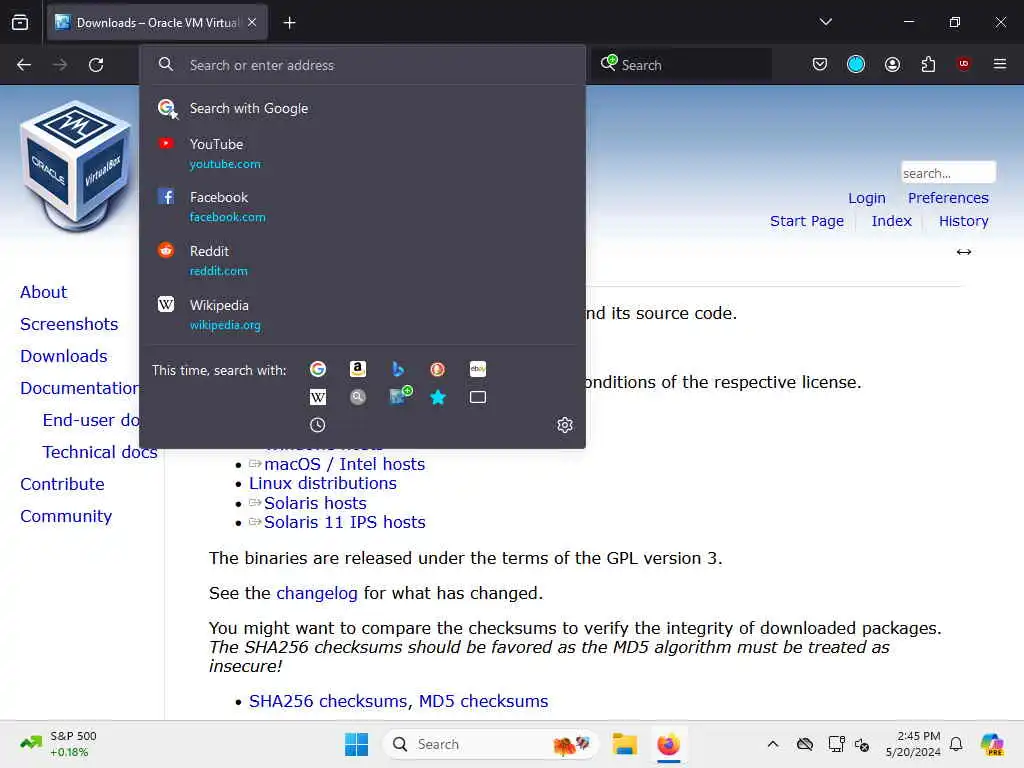Open Documentation in the sidebar

(x=79, y=388)
